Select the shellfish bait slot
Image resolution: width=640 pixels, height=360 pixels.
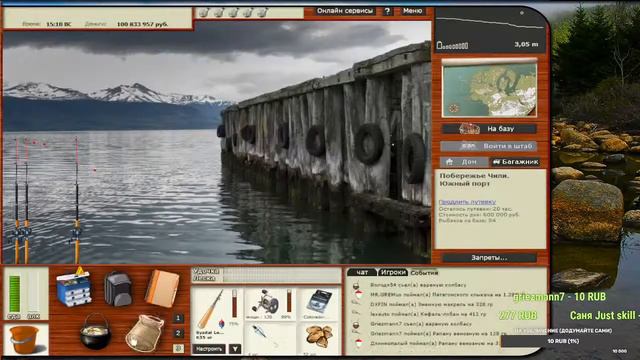[x=319, y=338]
